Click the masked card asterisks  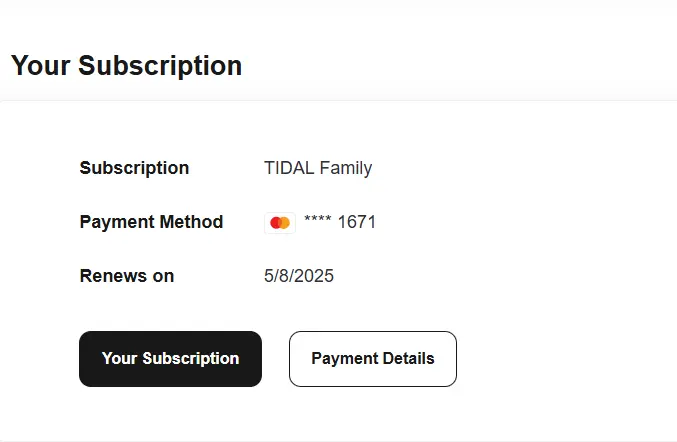(x=318, y=219)
